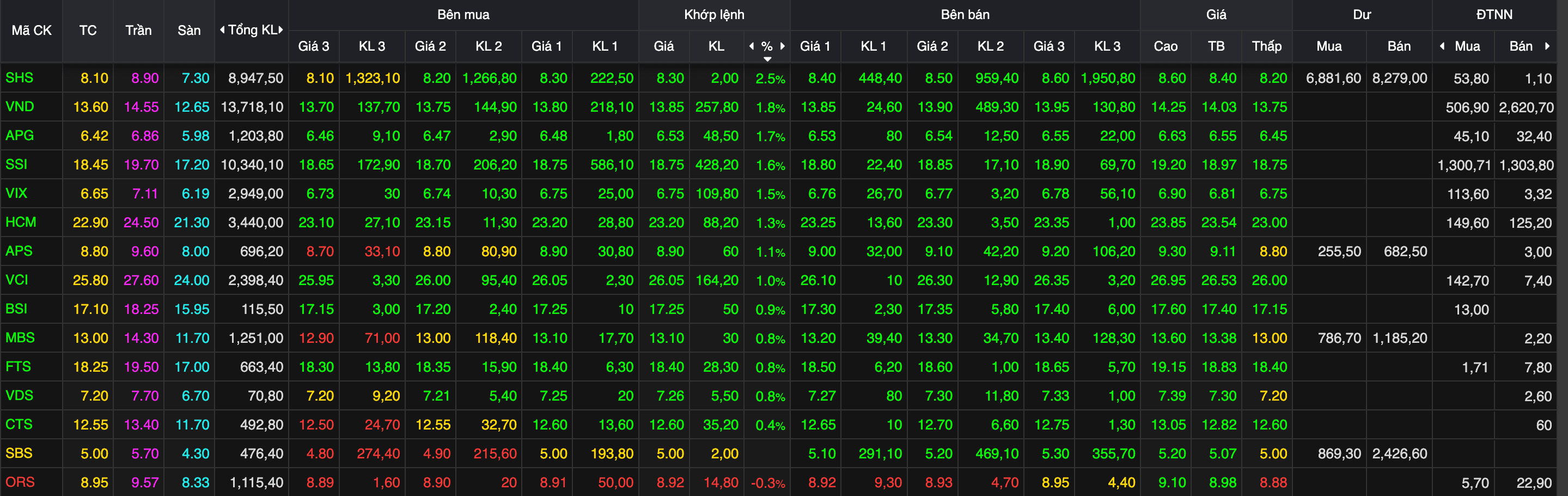Click SHS total volume 8,947,50

pos(255,78)
